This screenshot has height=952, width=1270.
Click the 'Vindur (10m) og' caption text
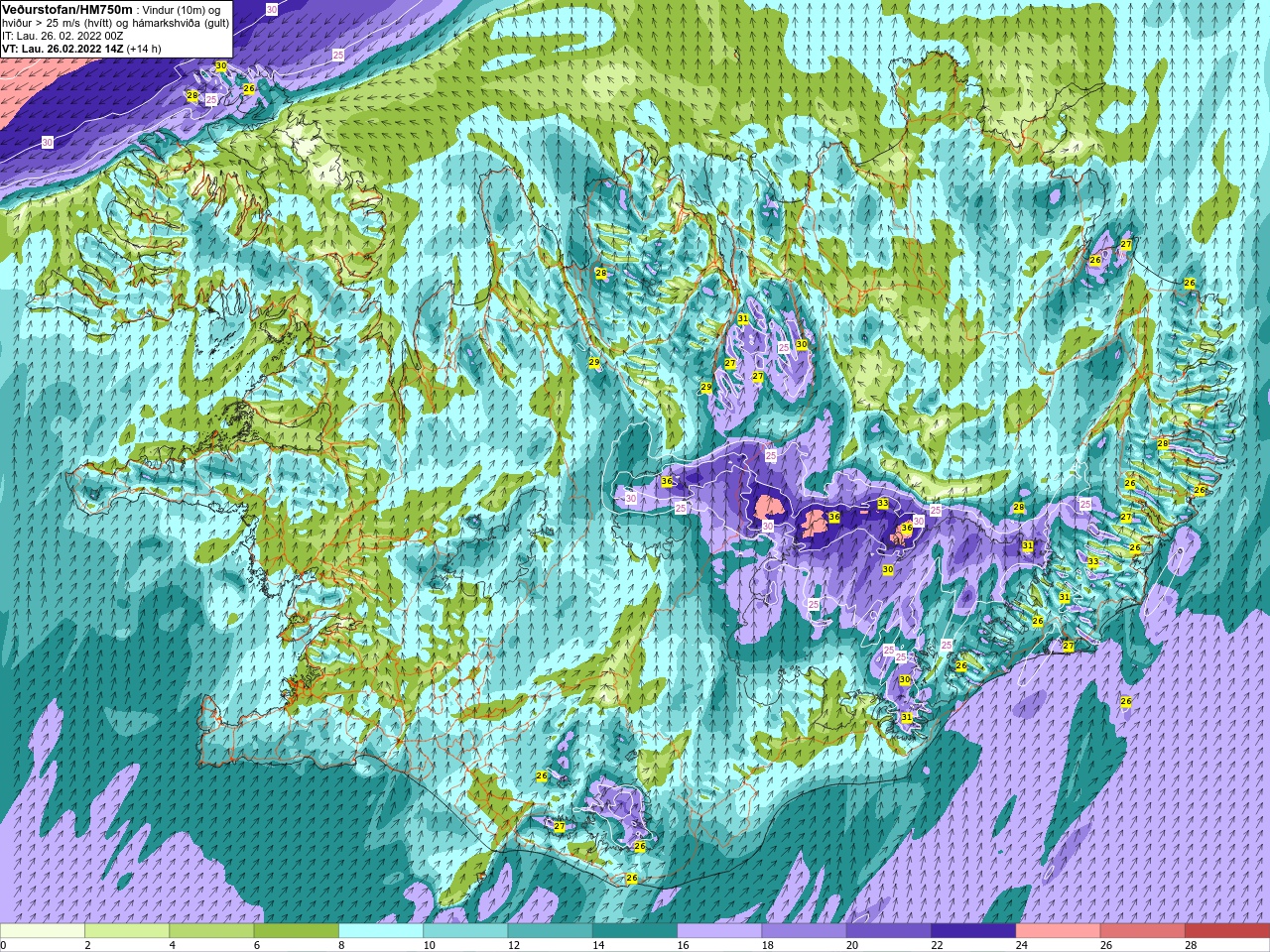click(184, 10)
